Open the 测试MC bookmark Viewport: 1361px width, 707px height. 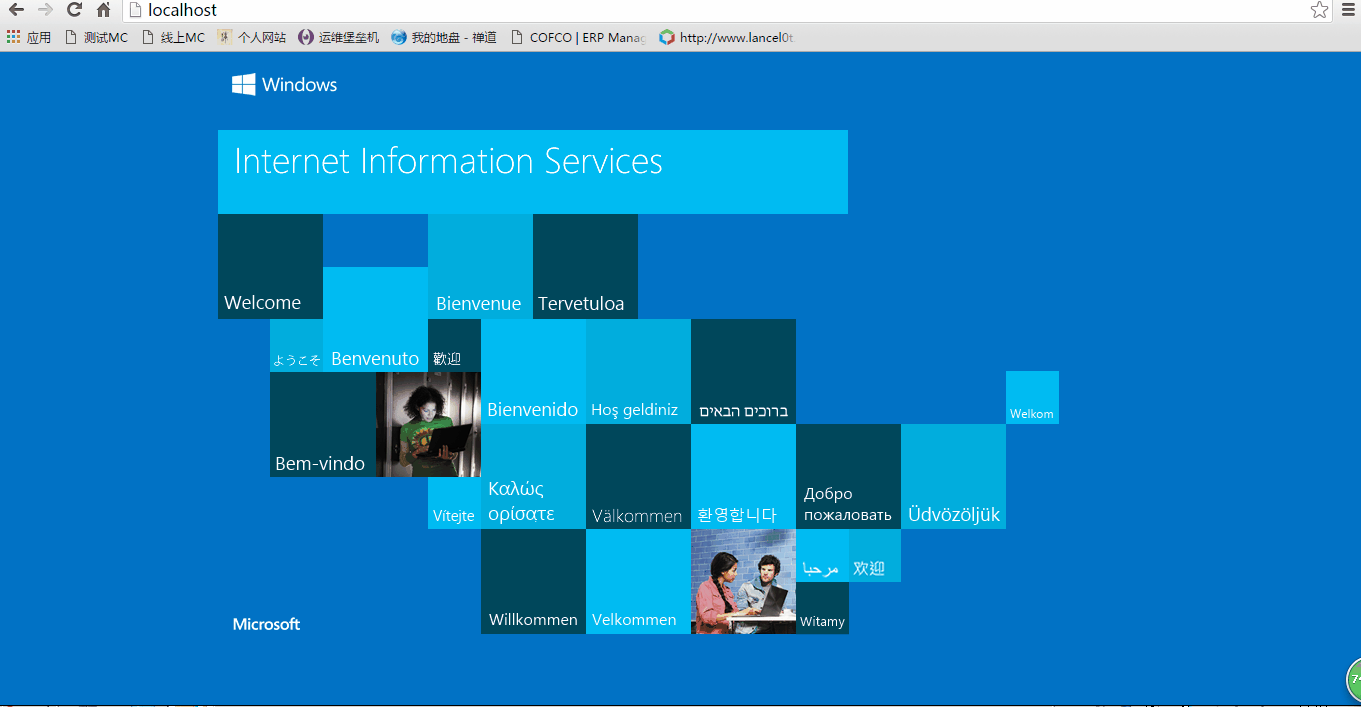tap(96, 37)
